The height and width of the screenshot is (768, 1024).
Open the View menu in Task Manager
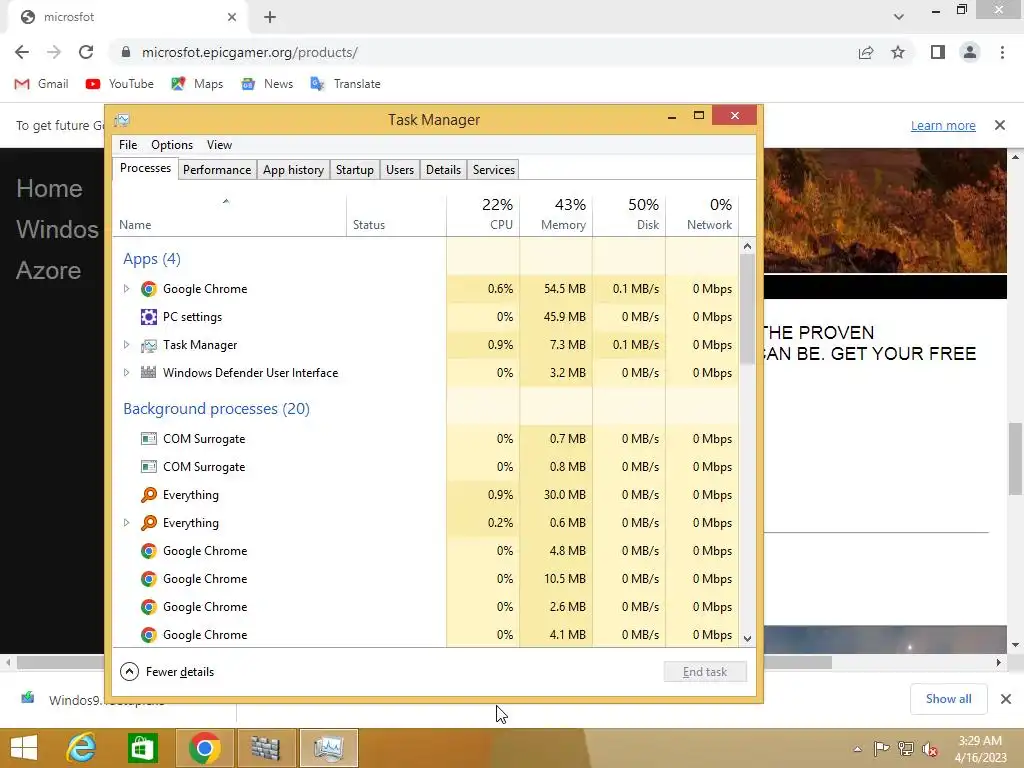(x=219, y=145)
